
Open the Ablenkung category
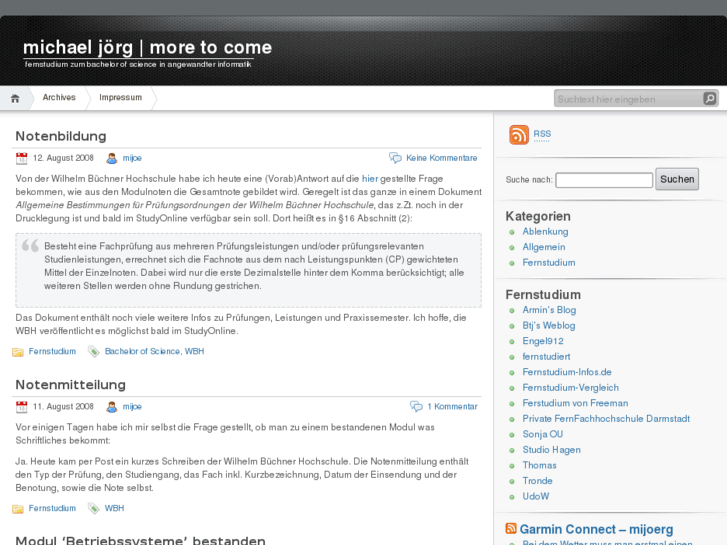pos(545,231)
